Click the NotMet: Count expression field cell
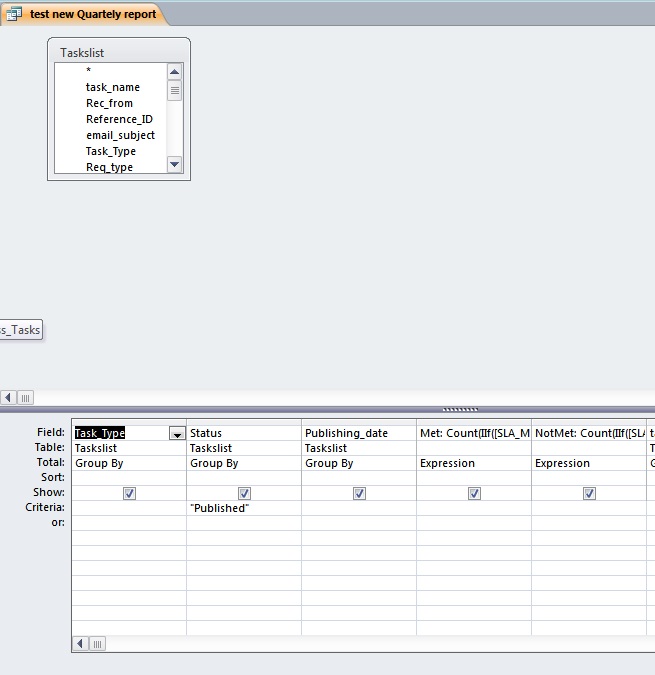 pyautogui.click(x=589, y=433)
